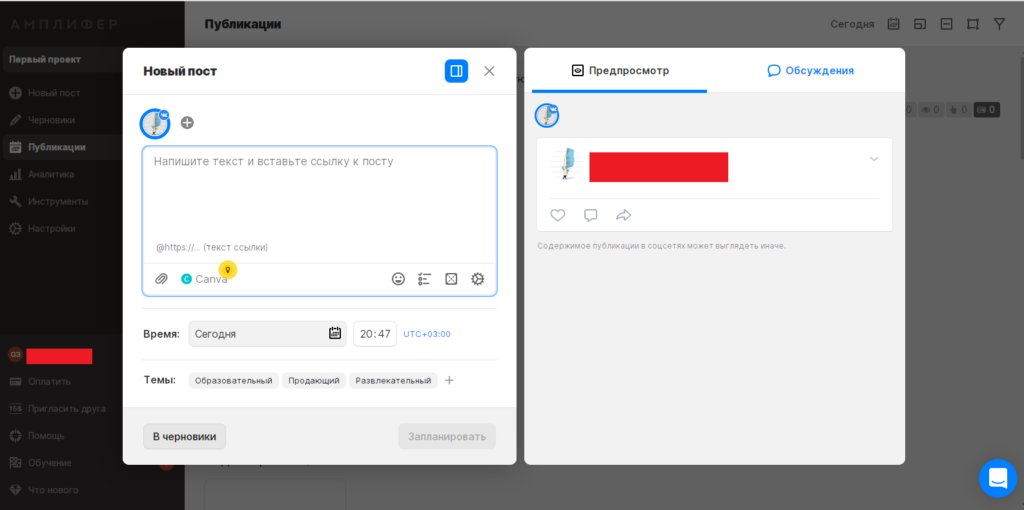Image resolution: width=1024 pixels, height=510 pixels.
Task: Open the emoji picker smiley icon
Action: tap(398, 279)
